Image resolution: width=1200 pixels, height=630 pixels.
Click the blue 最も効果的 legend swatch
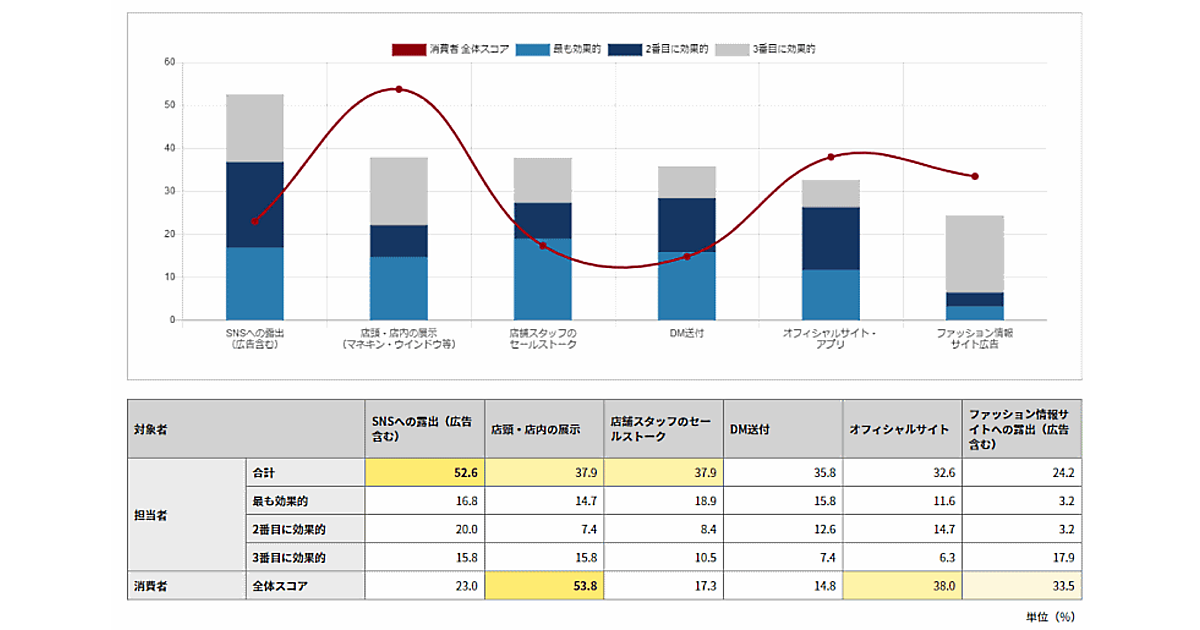click(533, 49)
